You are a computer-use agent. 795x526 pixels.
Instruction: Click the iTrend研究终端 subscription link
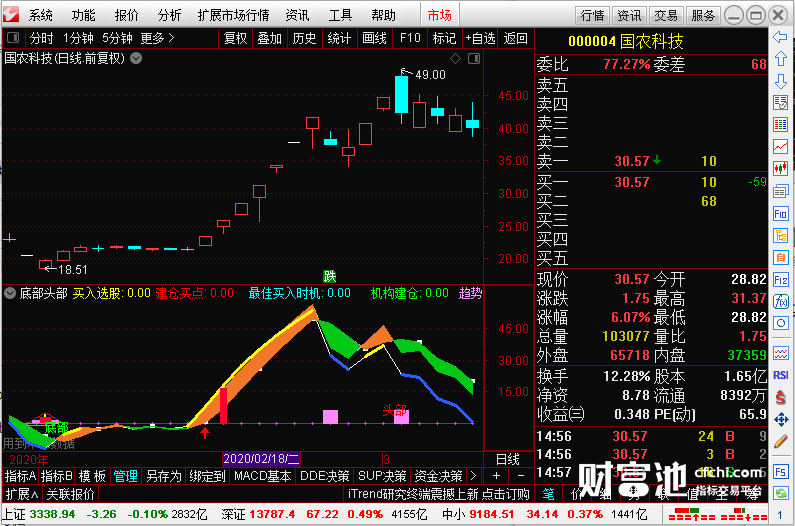click(439, 494)
